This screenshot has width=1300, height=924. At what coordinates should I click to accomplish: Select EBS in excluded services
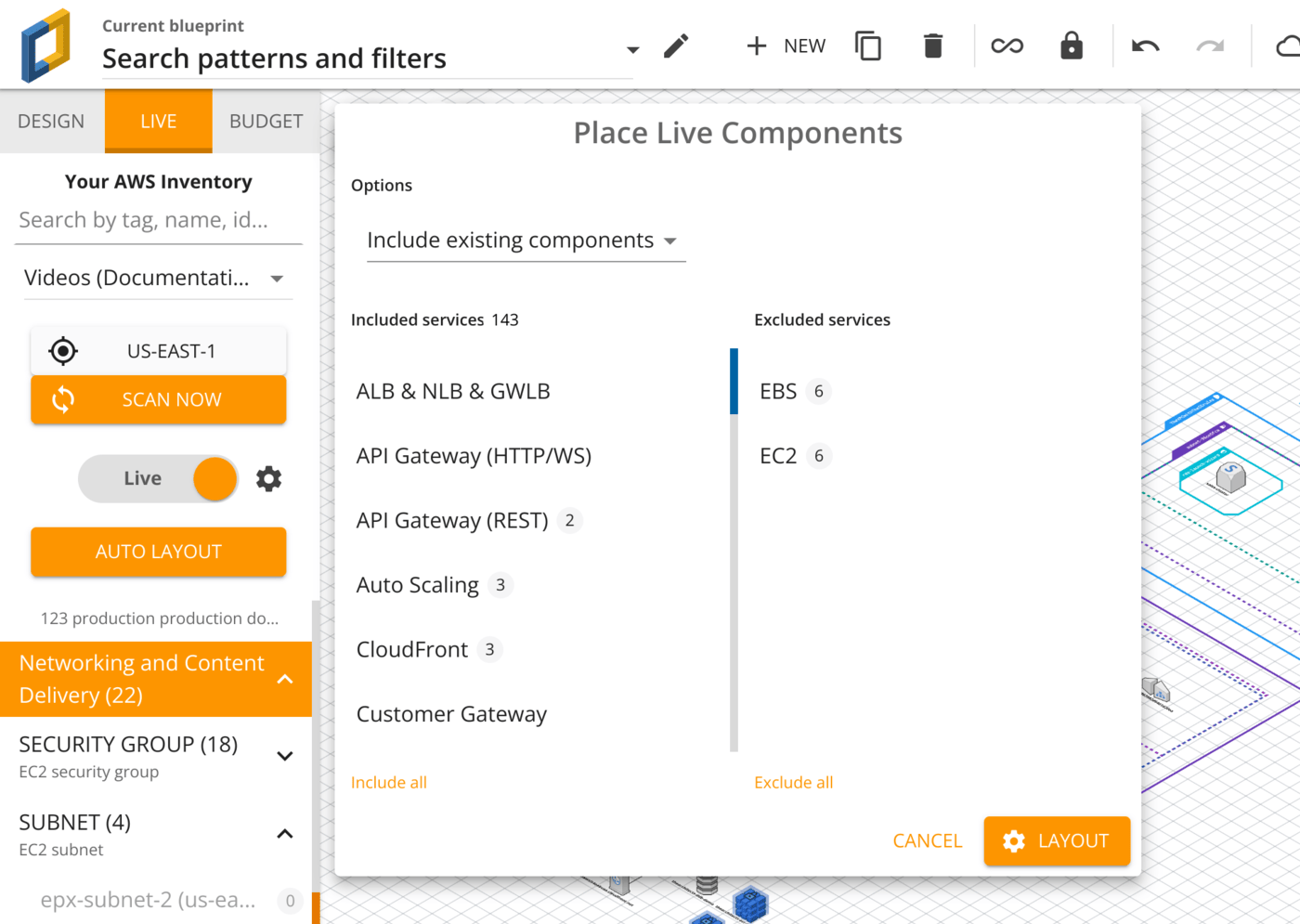(778, 392)
